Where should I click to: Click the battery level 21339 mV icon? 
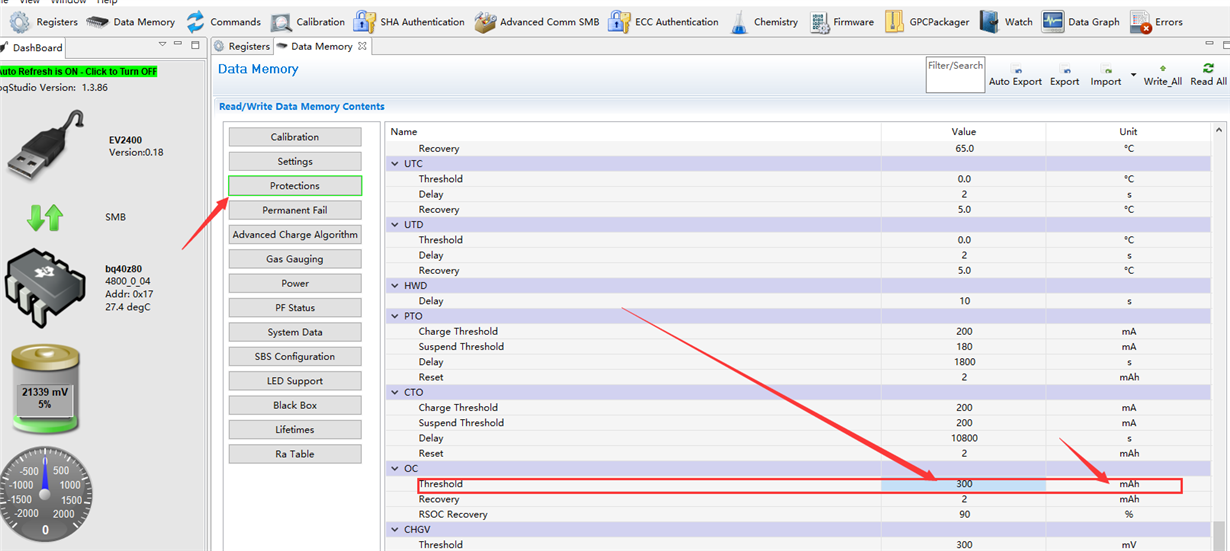44,387
